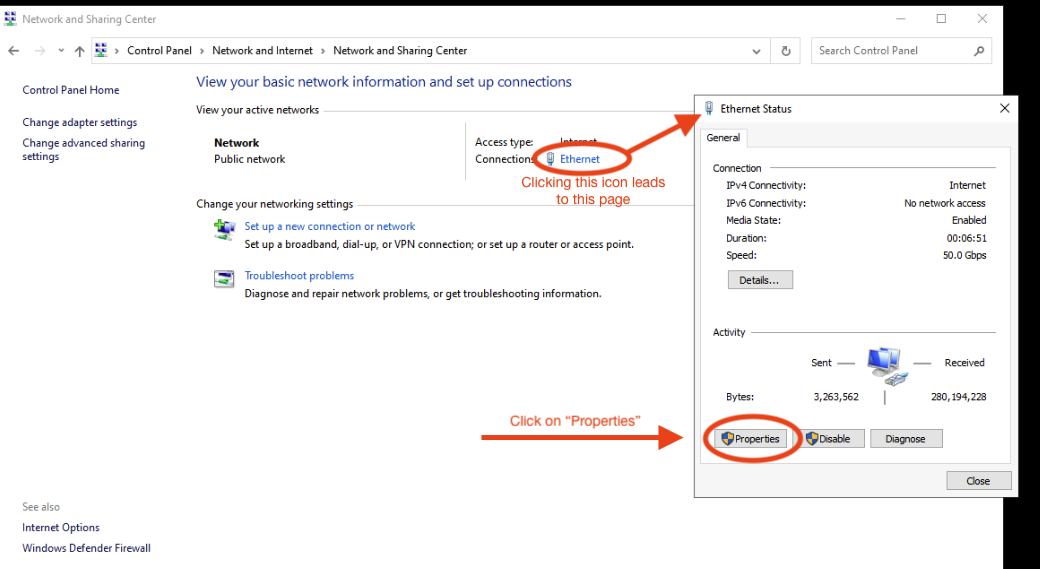This screenshot has width=1040, height=569.
Task: Click IPv6 value No network access
Action: pyautogui.click(x=944, y=203)
